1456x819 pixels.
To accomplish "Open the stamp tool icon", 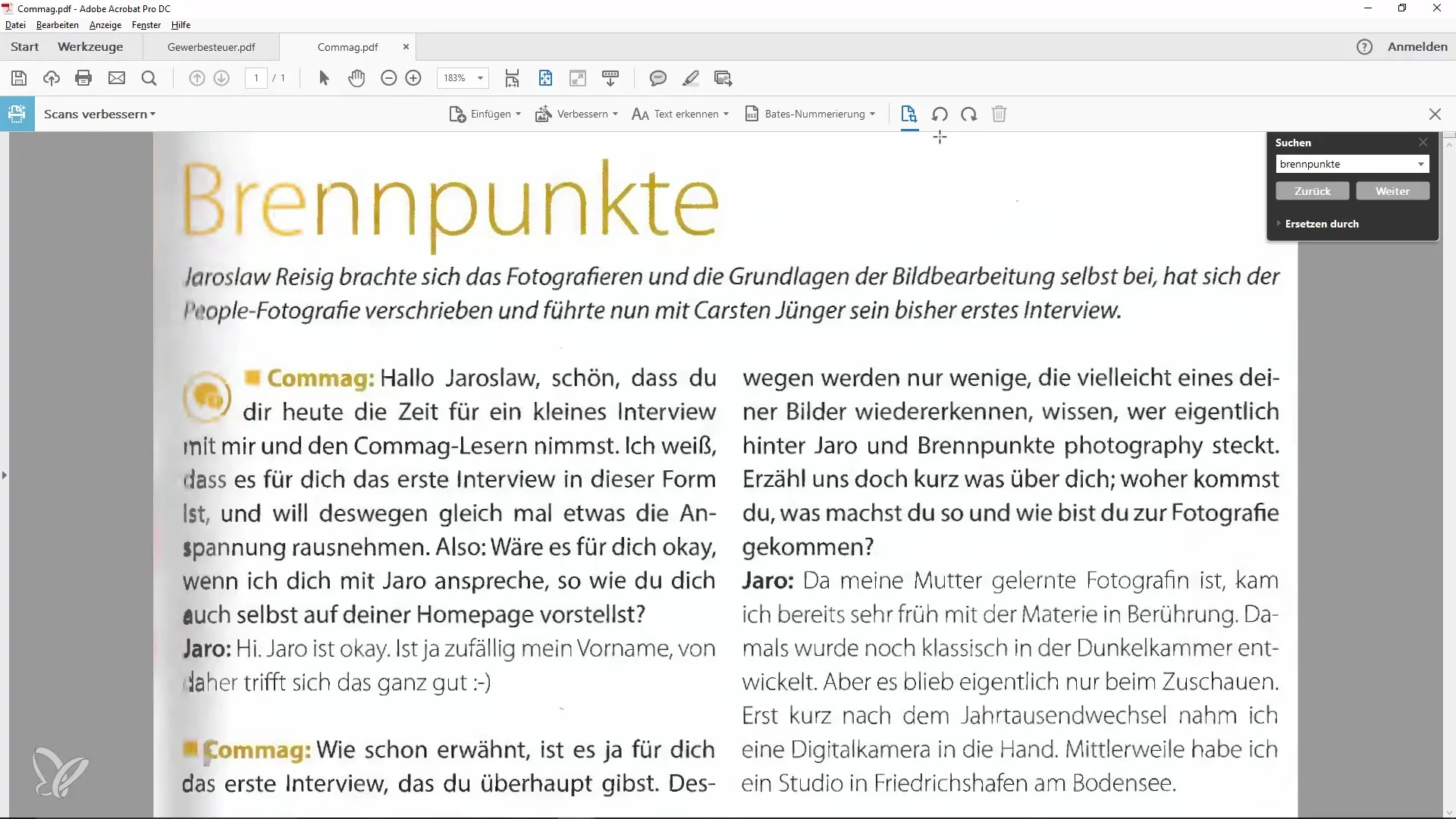I will tap(723, 78).
